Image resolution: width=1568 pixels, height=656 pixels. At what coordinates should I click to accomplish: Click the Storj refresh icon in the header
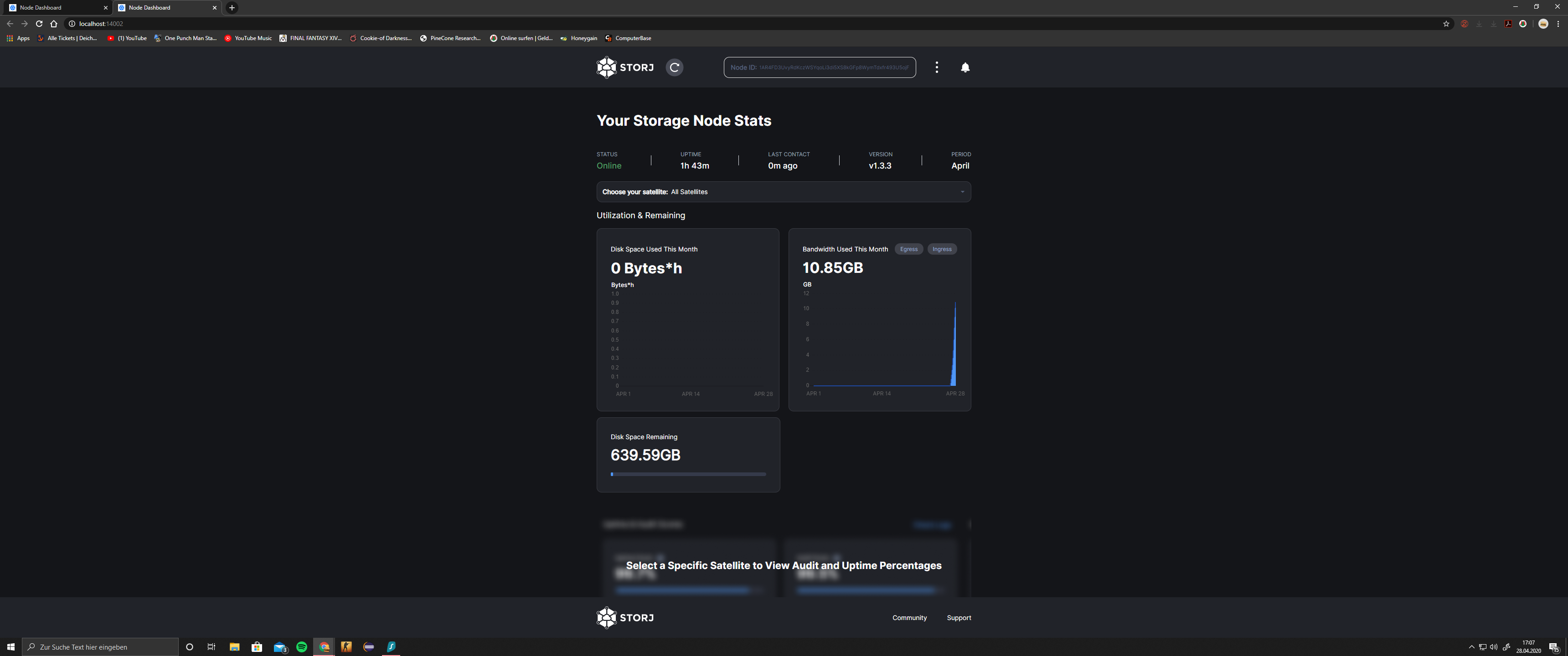point(674,67)
